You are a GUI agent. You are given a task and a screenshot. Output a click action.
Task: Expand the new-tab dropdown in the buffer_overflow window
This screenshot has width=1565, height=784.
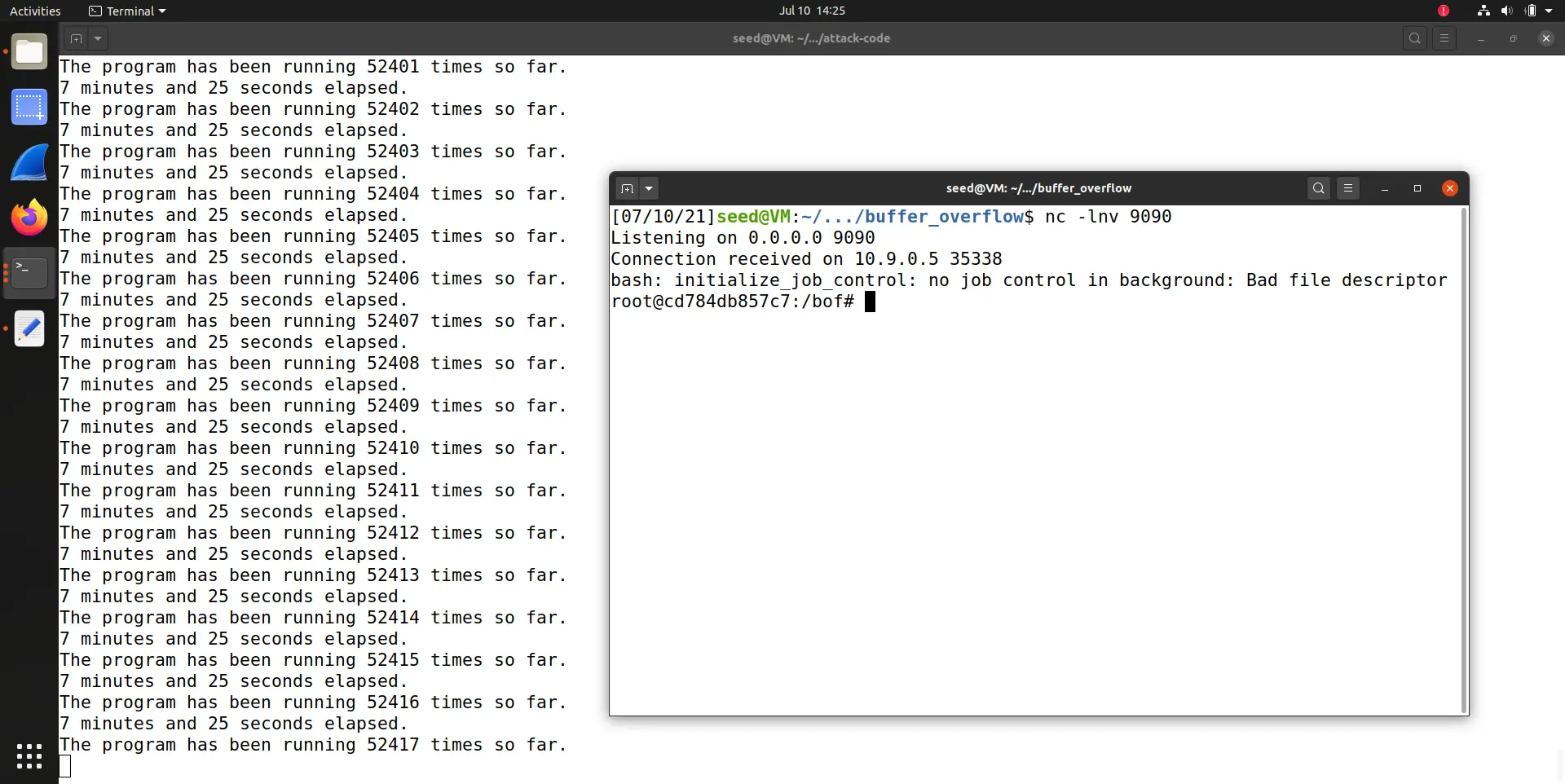(x=650, y=188)
